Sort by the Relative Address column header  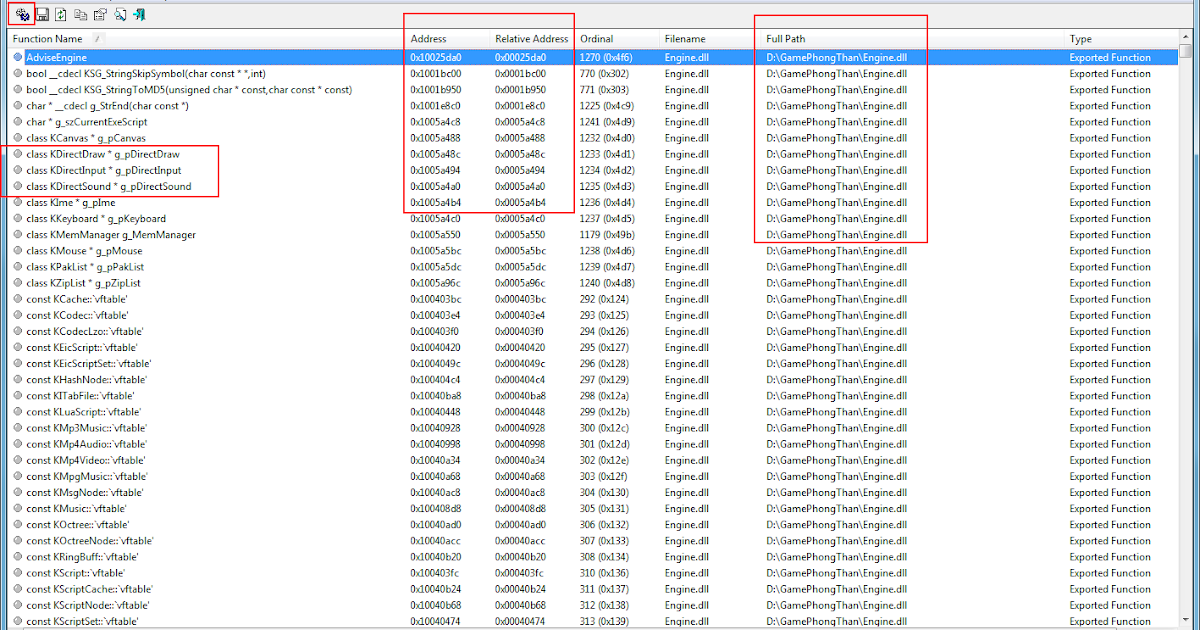[531, 38]
